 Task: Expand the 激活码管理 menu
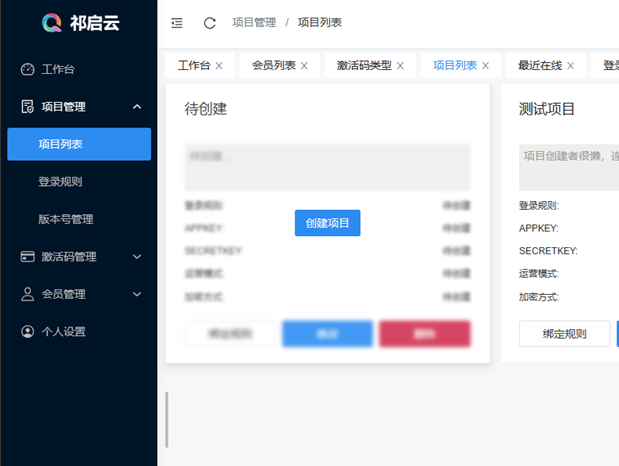(x=137, y=257)
